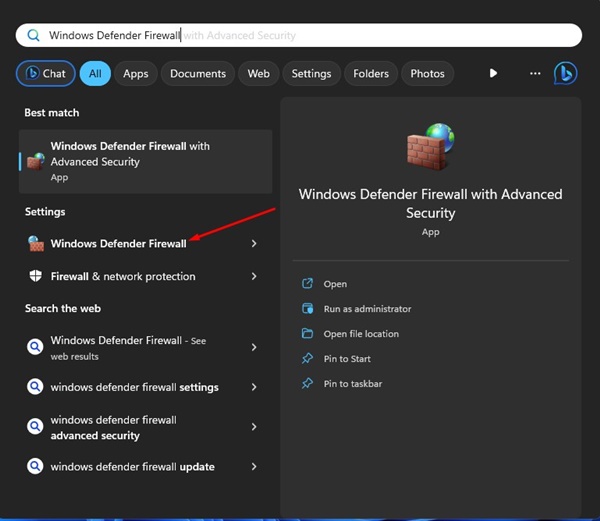600x521 pixels.
Task: Click the pin icon next to Pin to Start
Action: (x=307, y=358)
